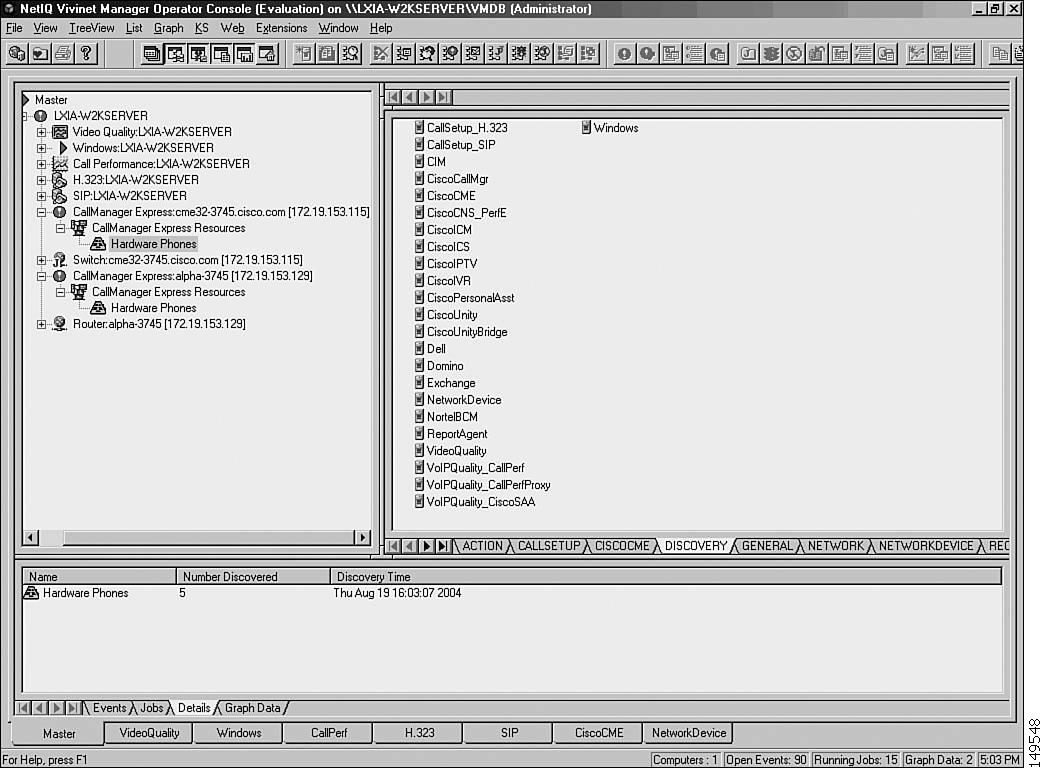
Task: Click the Router alpha-3745 node icon
Action: coord(60,324)
